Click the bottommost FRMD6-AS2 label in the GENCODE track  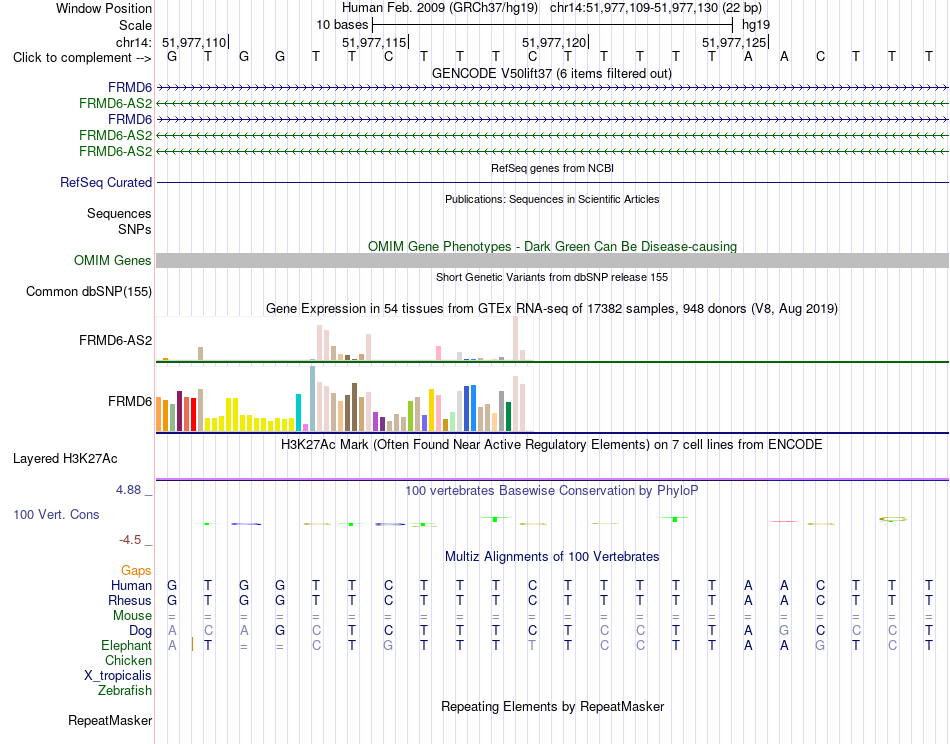click(115, 151)
